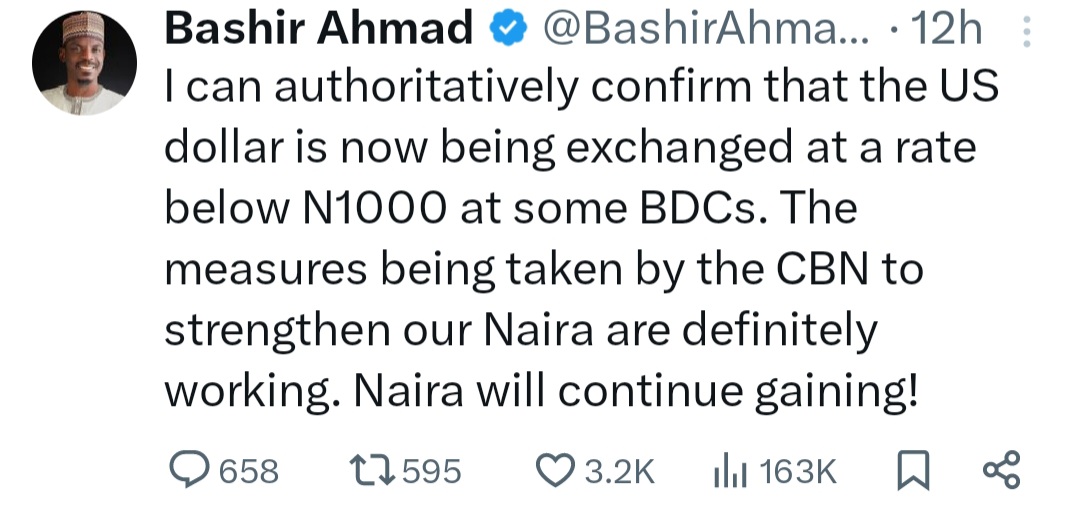Click the 3.2K likes count
This screenshot has width=1080, height=517.
coord(619,471)
